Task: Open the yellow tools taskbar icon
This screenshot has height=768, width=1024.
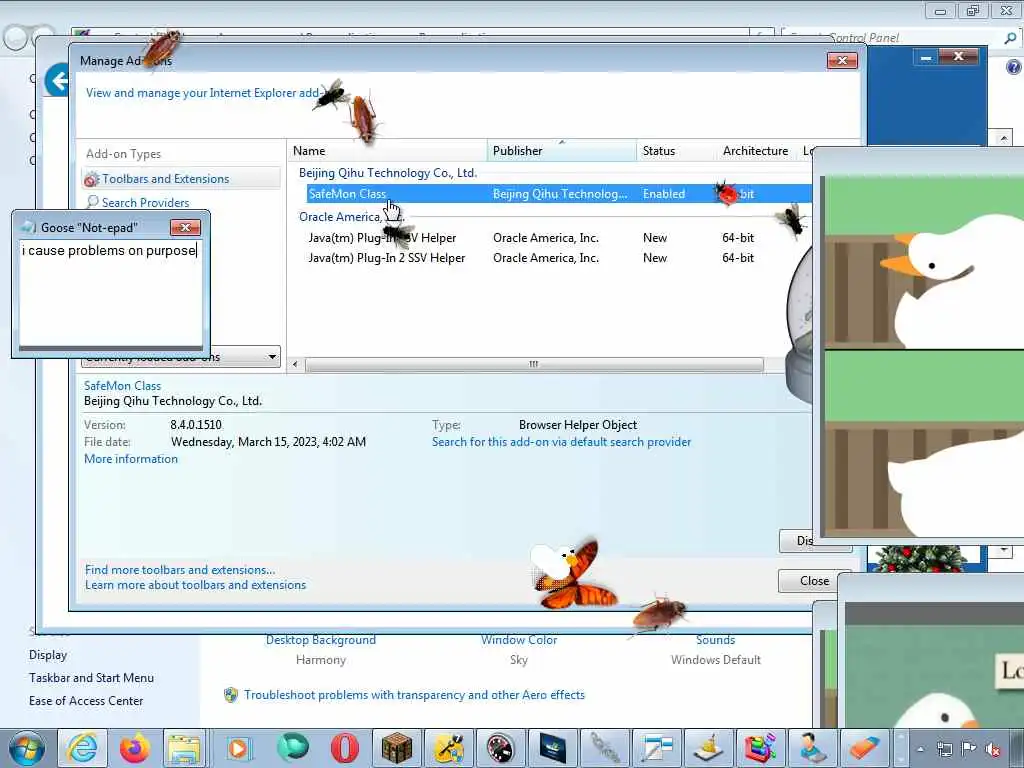Action: click(449, 748)
